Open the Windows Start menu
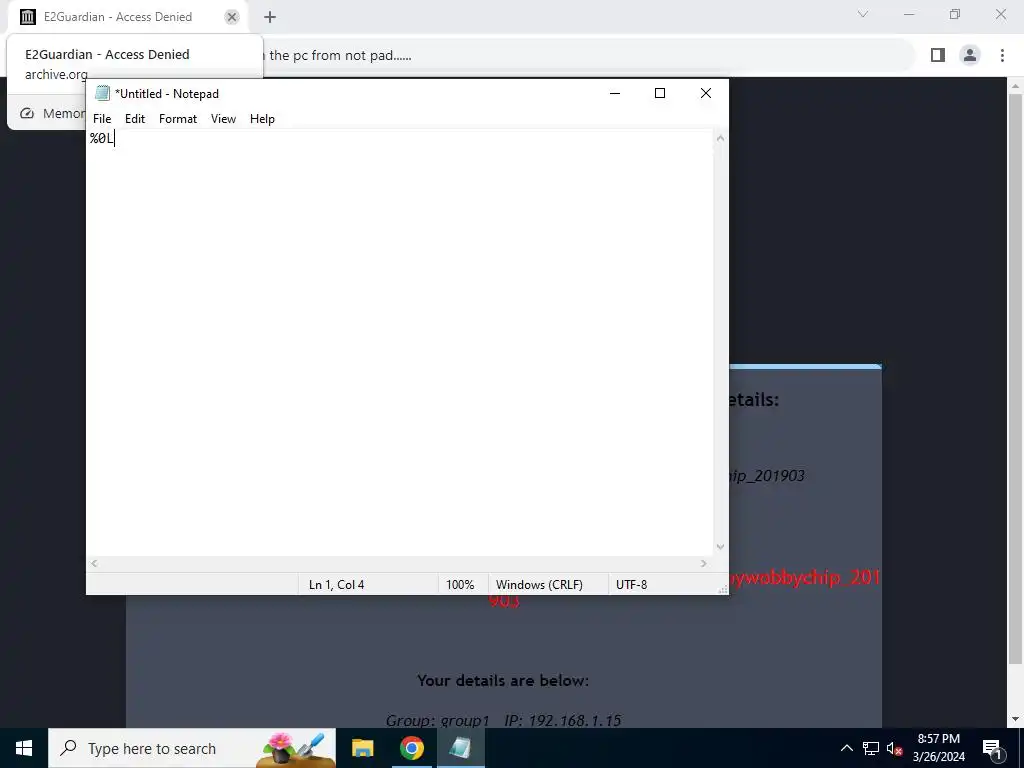Viewport: 1024px width, 768px height. point(24,748)
